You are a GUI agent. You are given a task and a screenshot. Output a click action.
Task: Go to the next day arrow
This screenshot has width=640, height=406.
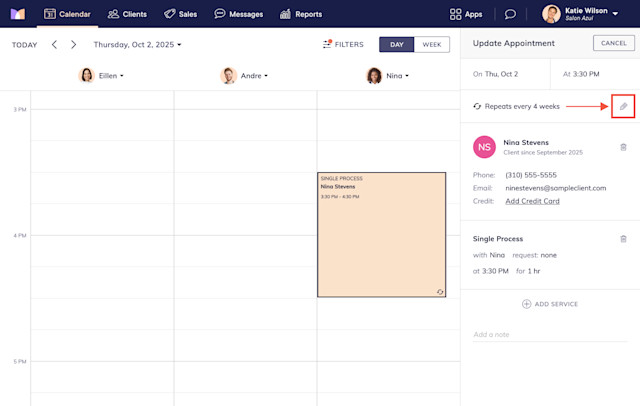coord(73,44)
